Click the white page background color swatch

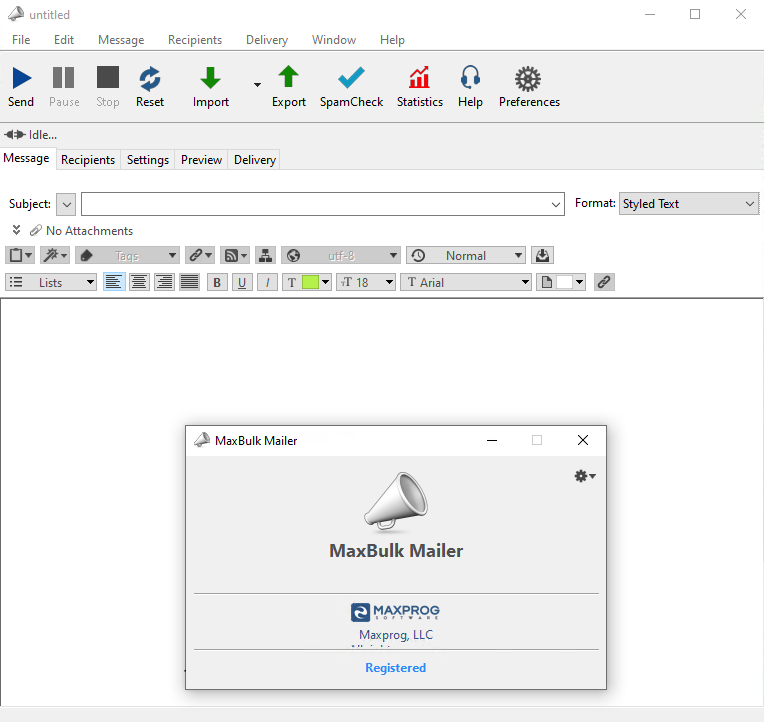(564, 282)
